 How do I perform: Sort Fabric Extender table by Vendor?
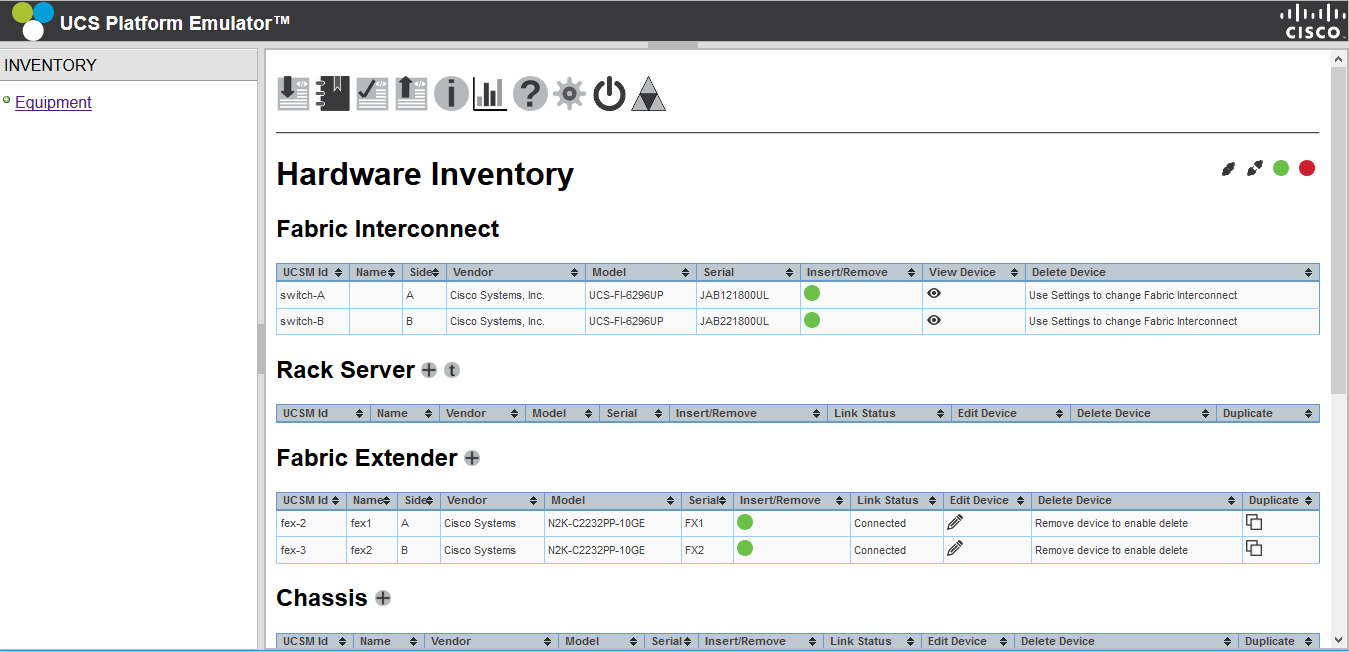(x=493, y=500)
